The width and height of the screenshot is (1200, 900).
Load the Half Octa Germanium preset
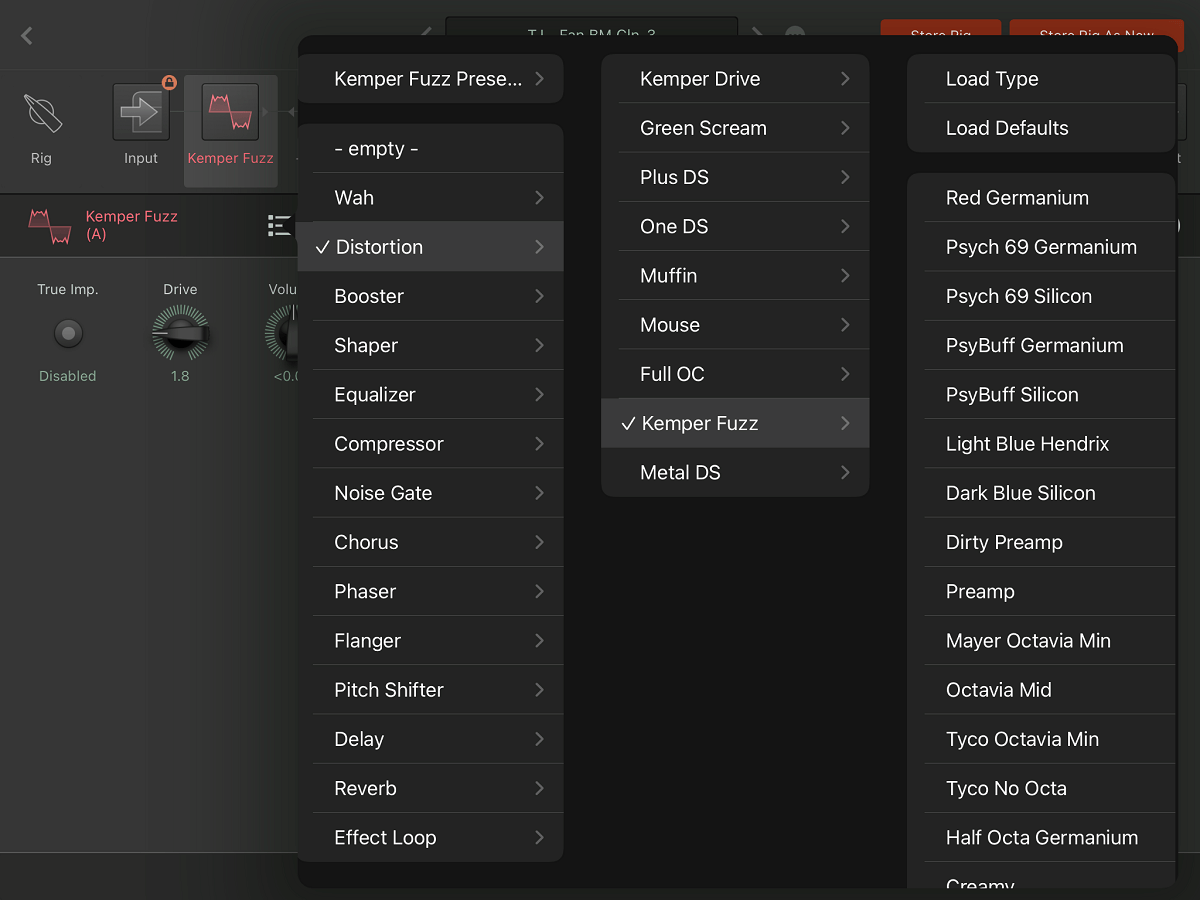pyautogui.click(x=1041, y=838)
